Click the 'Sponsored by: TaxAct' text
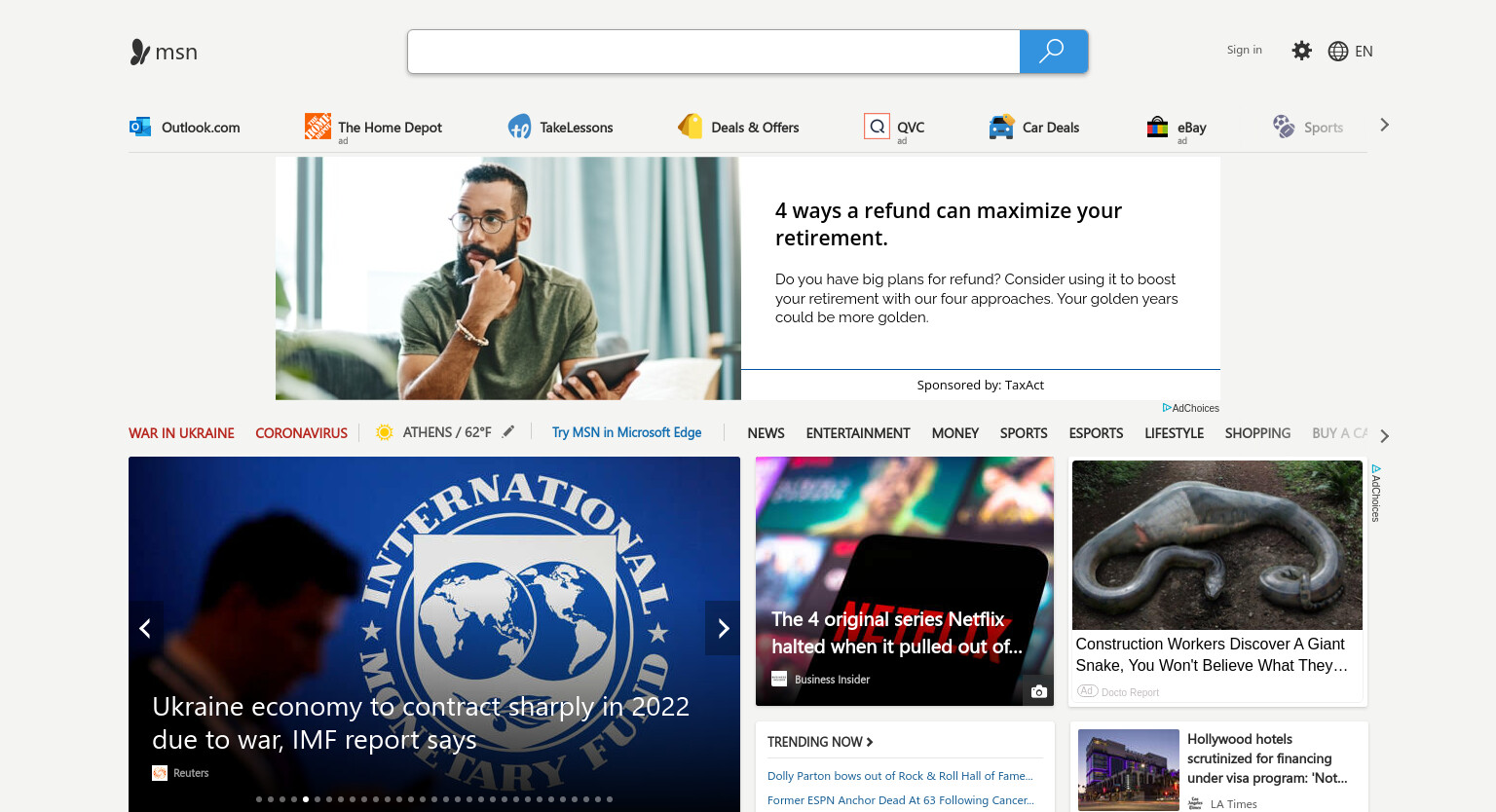Screen dimensions: 1496x812 tap(981, 385)
